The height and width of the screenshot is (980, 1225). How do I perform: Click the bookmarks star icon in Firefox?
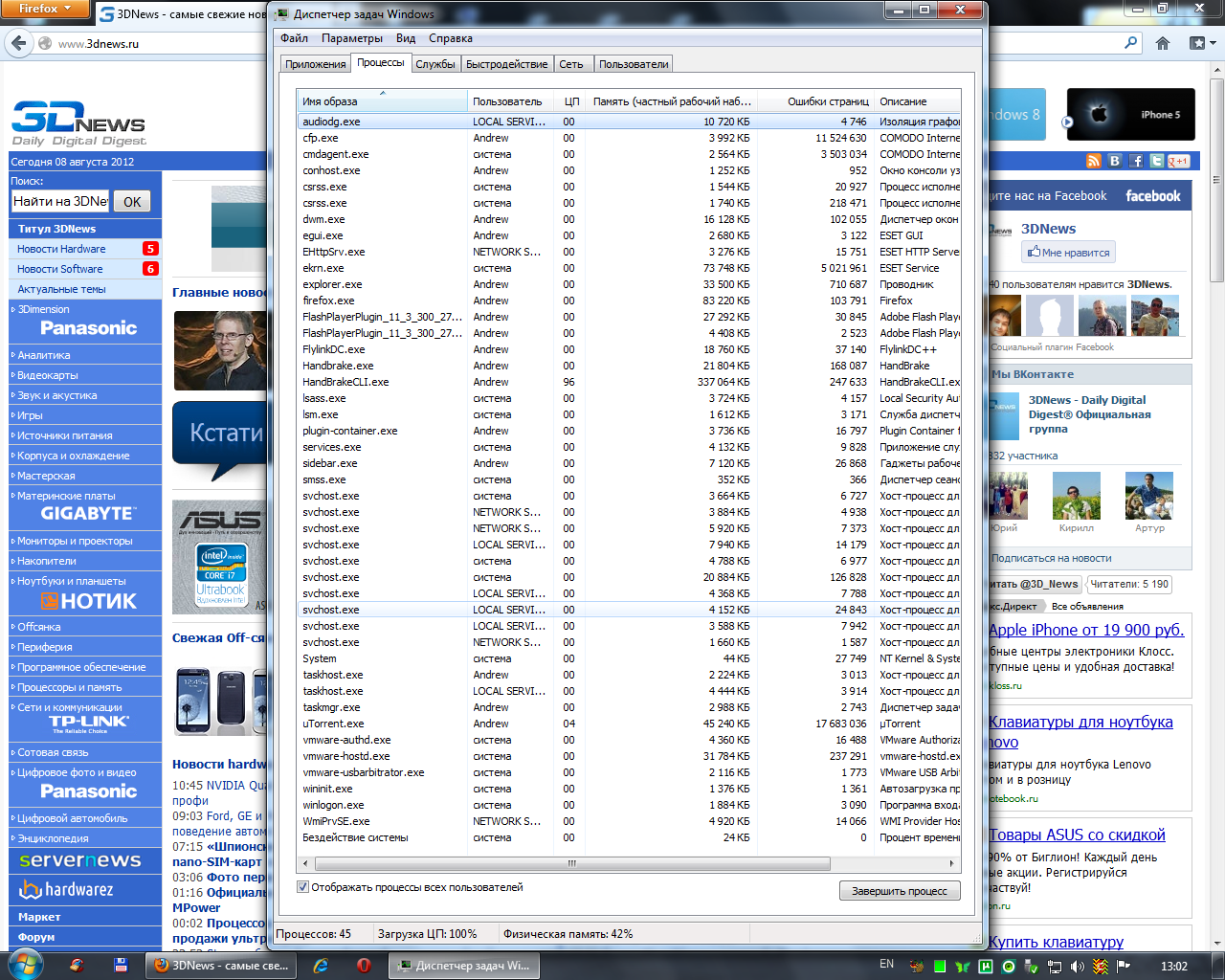click(x=1196, y=43)
